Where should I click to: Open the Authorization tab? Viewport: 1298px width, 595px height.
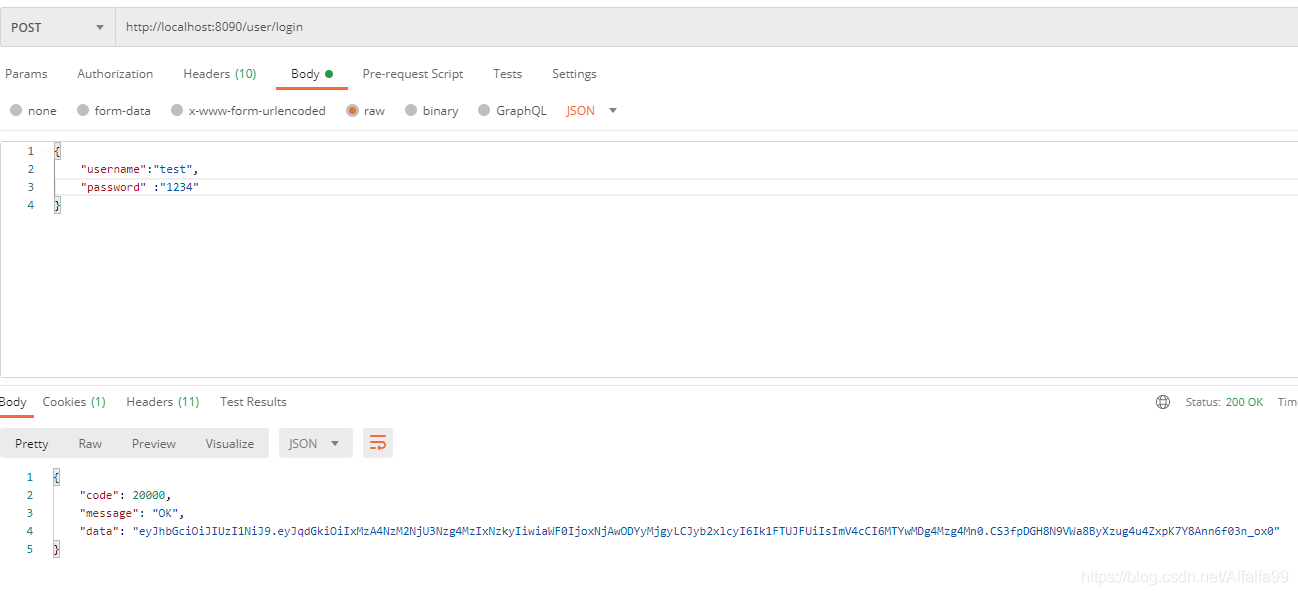point(115,74)
